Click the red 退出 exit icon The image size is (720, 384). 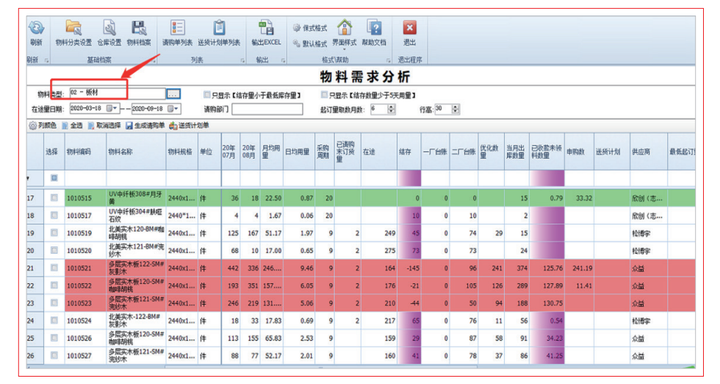[410, 28]
